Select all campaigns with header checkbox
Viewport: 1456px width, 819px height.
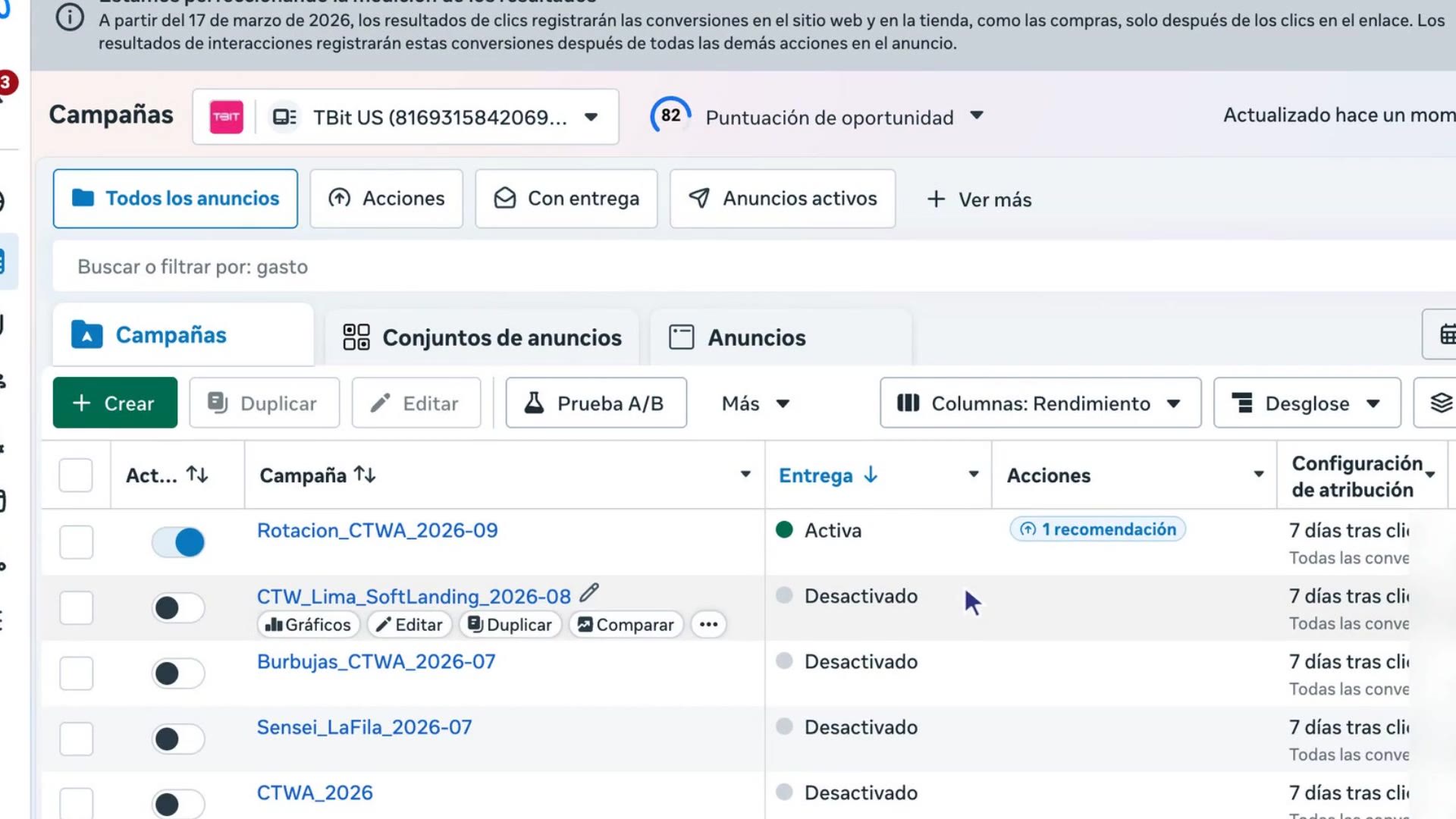[x=76, y=475]
